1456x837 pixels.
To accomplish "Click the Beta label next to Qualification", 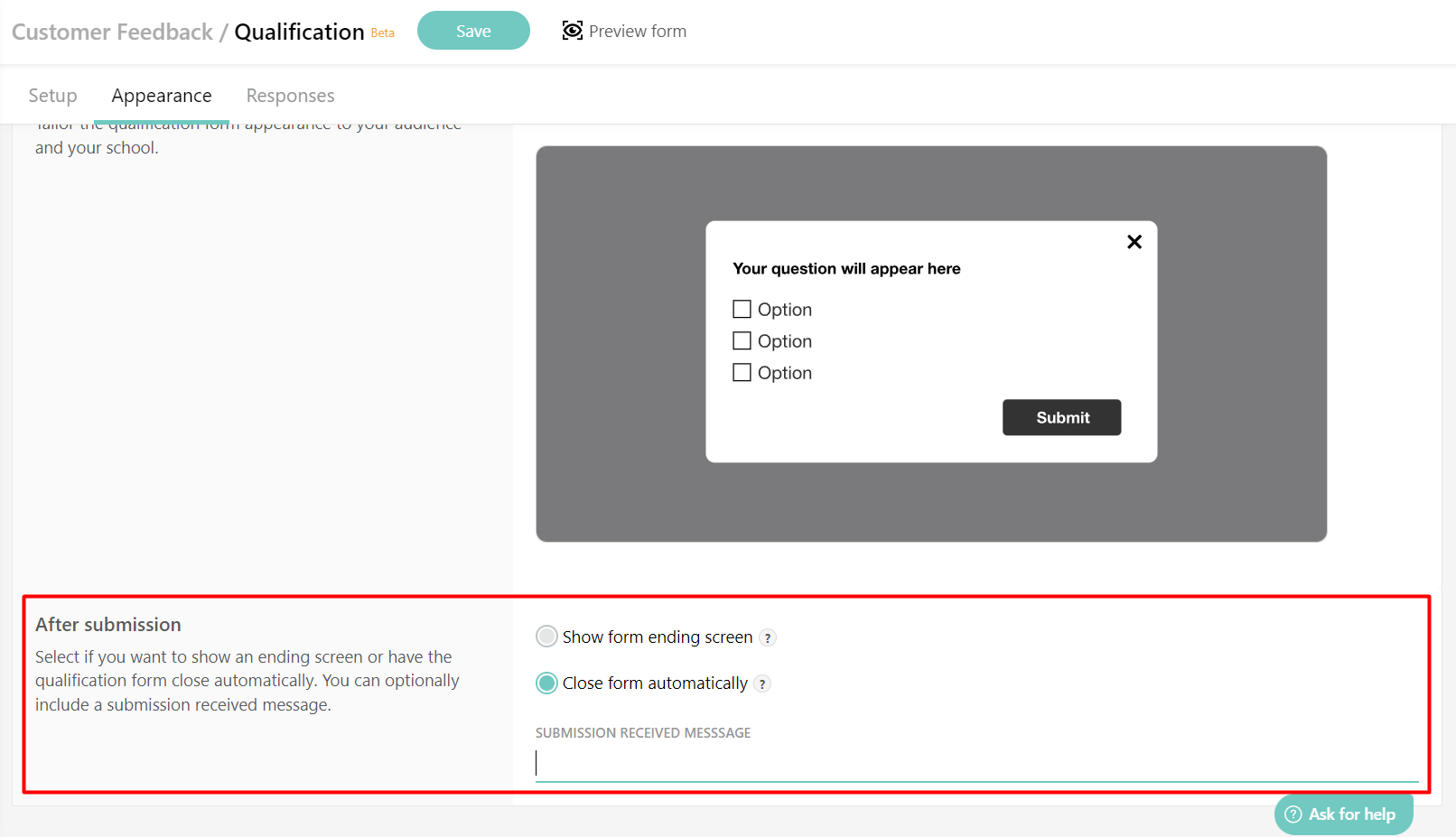I will pos(382,33).
